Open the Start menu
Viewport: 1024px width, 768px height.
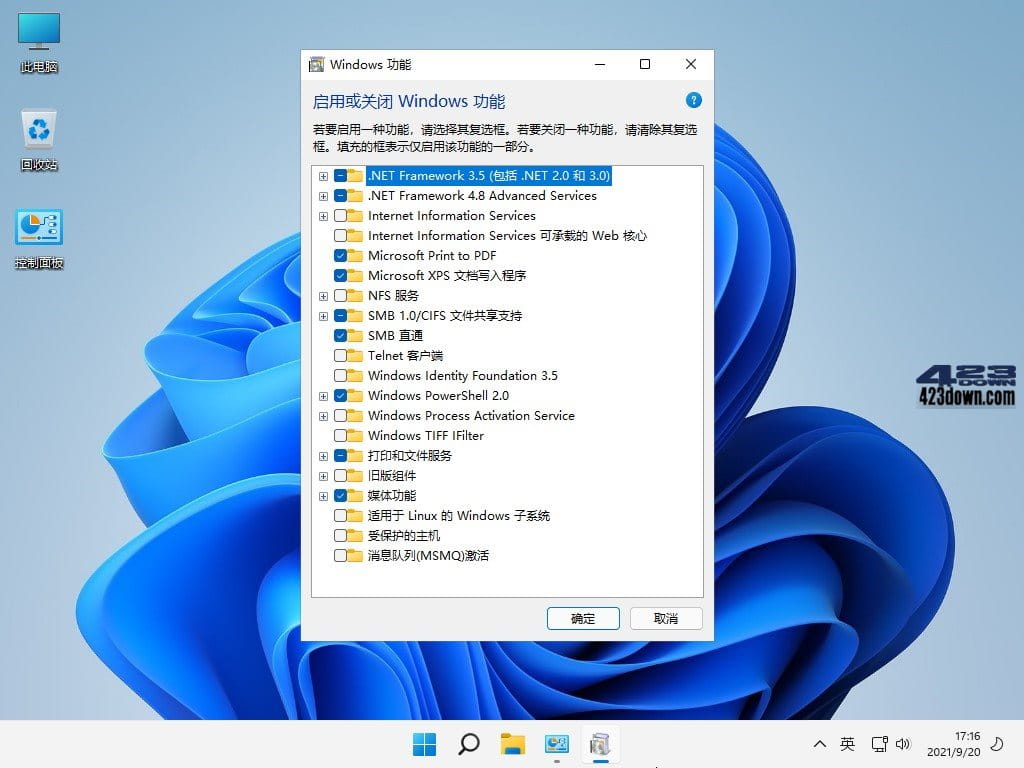click(x=424, y=744)
